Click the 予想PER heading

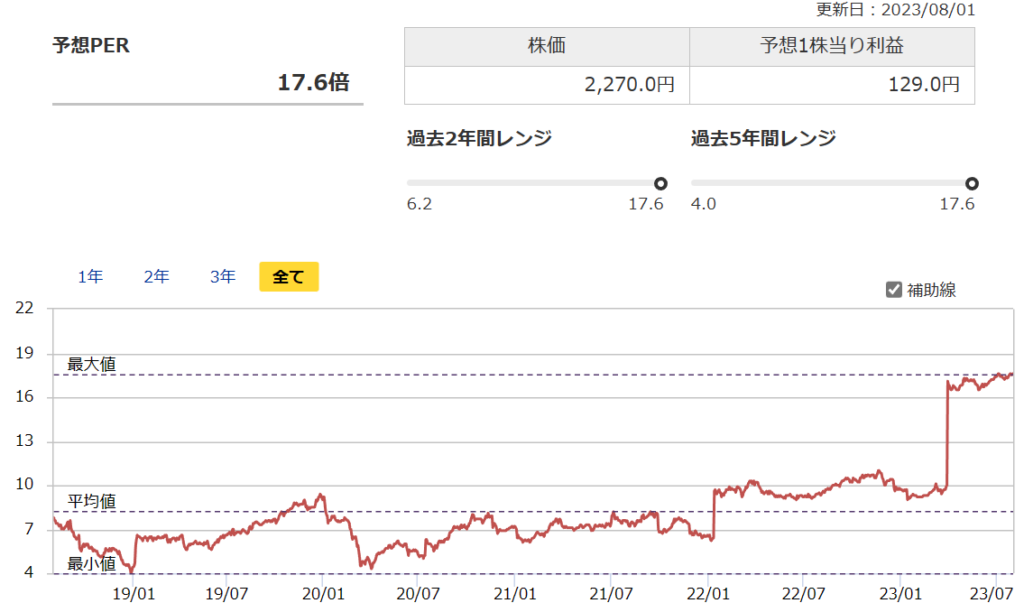pyautogui.click(x=91, y=45)
